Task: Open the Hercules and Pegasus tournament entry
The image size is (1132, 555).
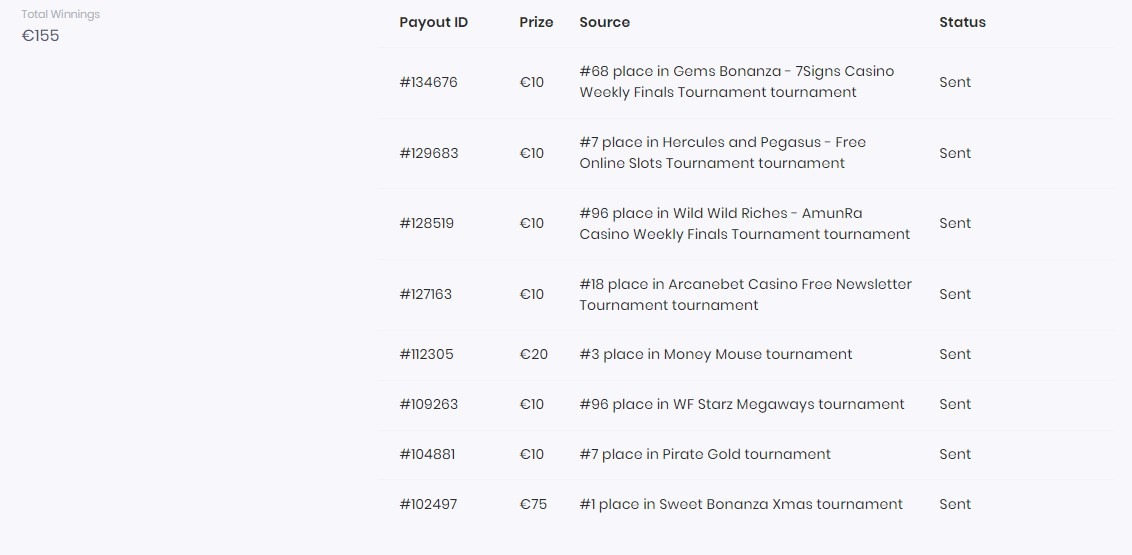Action: coord(722,153)
